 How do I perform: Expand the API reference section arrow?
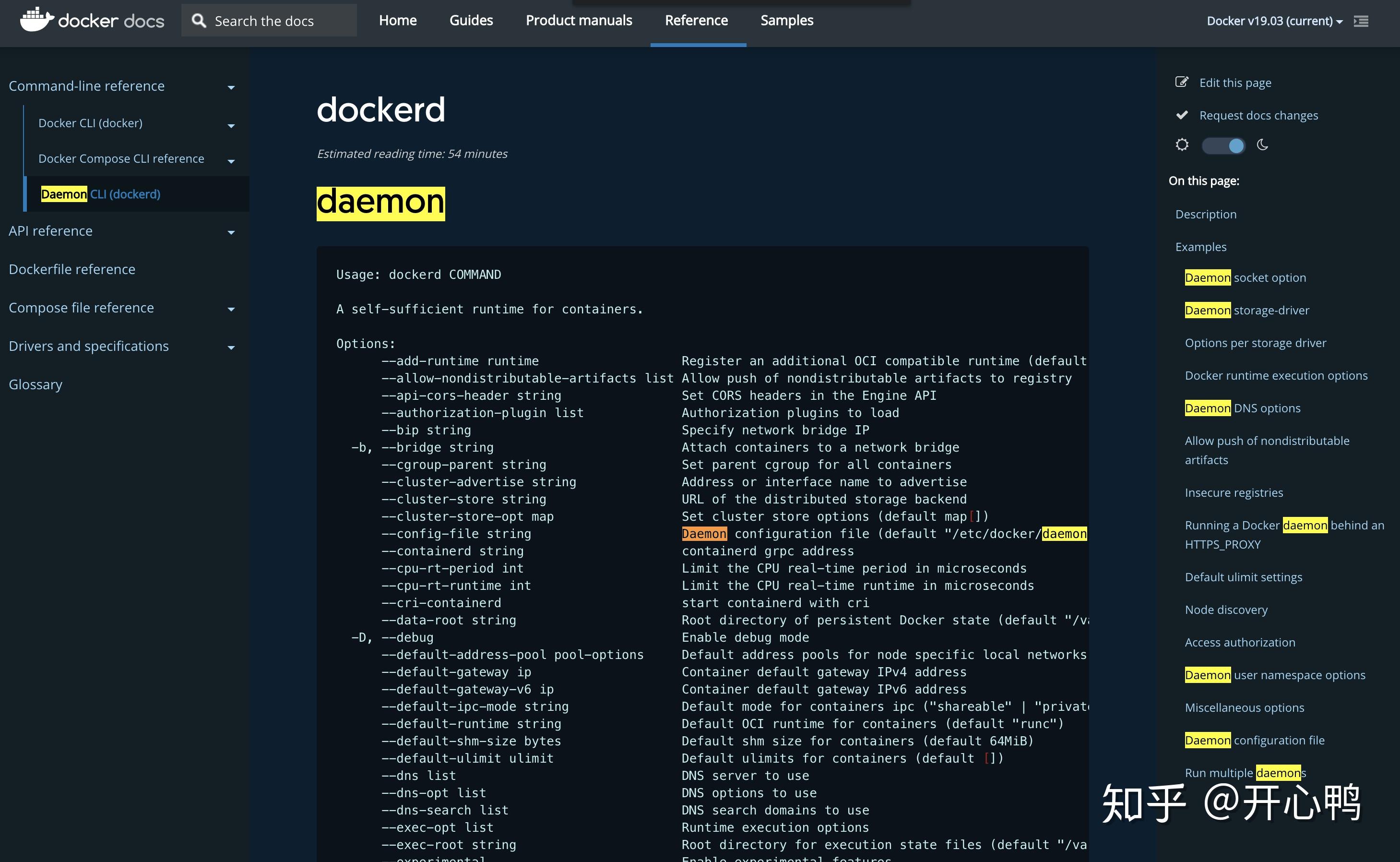pos(231,232)
